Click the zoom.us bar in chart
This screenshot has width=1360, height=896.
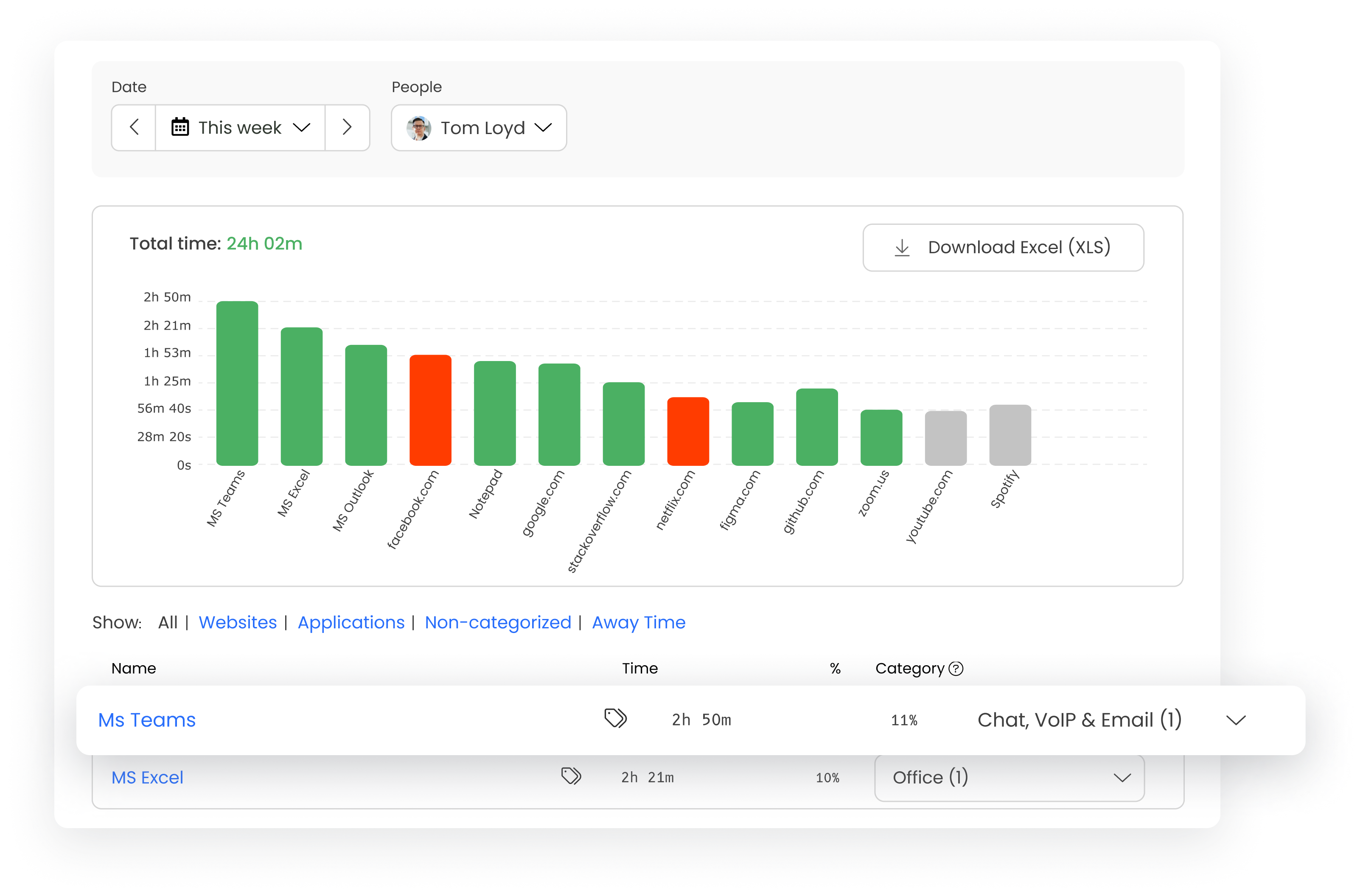pyautogui.click(x=881, y=437)
